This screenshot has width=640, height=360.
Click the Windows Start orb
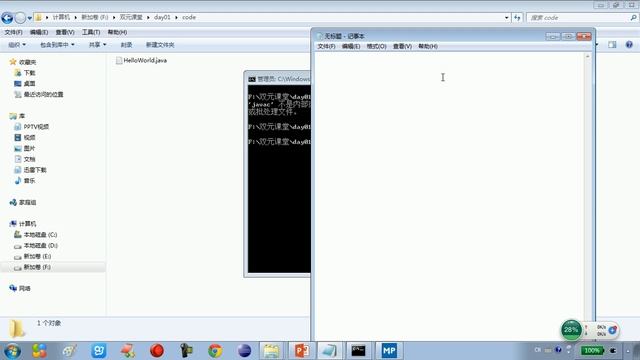[x=12, y=351]
